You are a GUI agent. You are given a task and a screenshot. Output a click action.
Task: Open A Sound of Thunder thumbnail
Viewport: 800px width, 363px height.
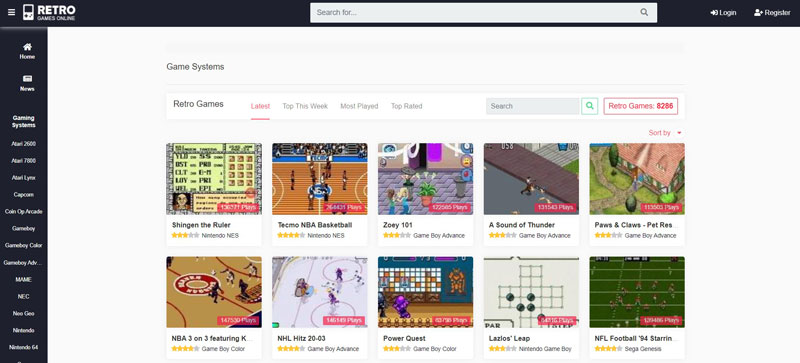pos(531,179)
